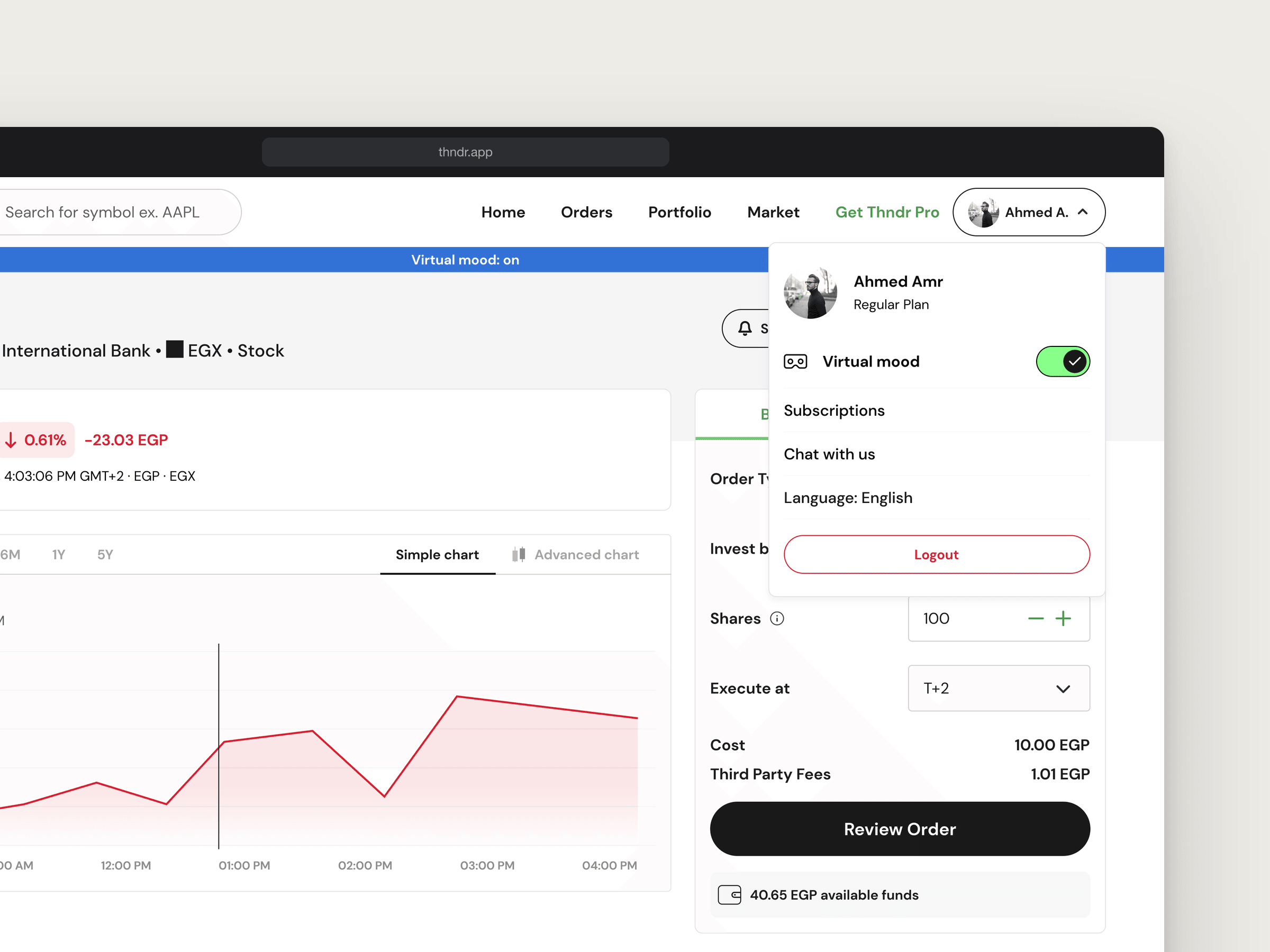Click the bell alert icon

[x=745, y=328]
